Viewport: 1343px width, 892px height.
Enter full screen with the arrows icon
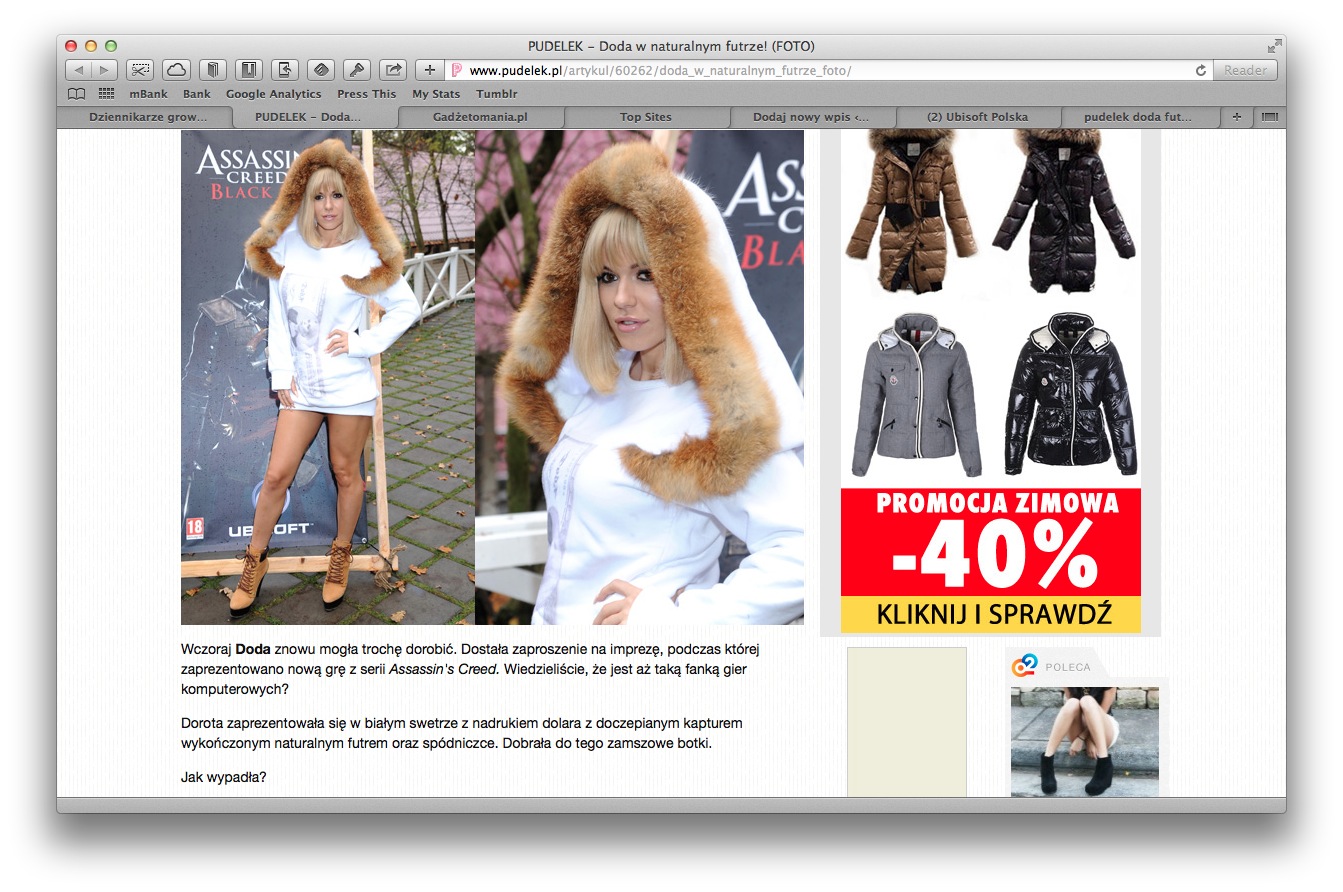[x=1274, y=46]
